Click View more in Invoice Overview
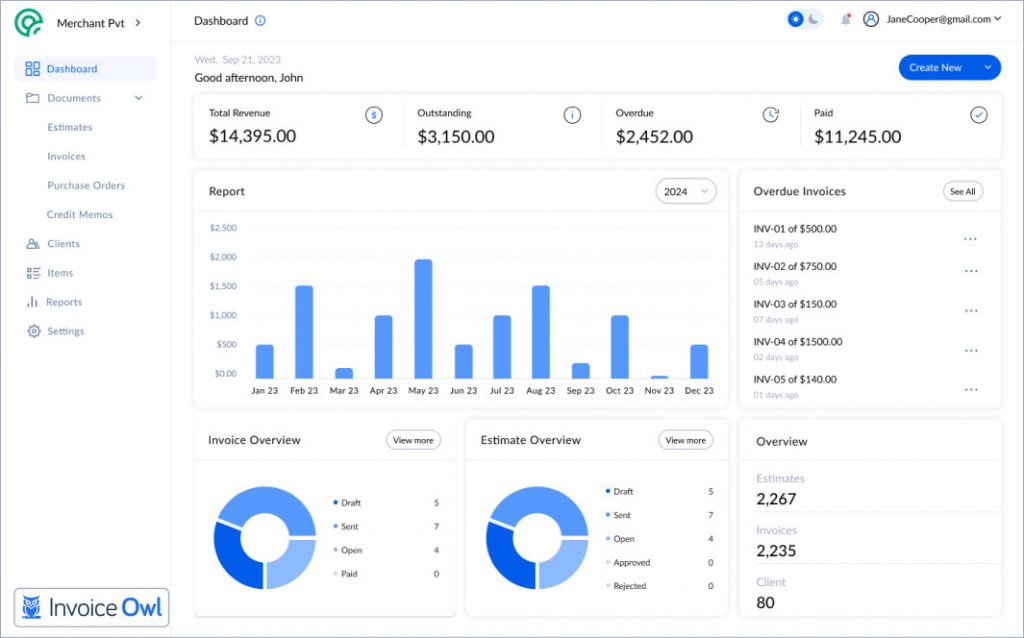1024x638 pixels. (x=413, y=440)
